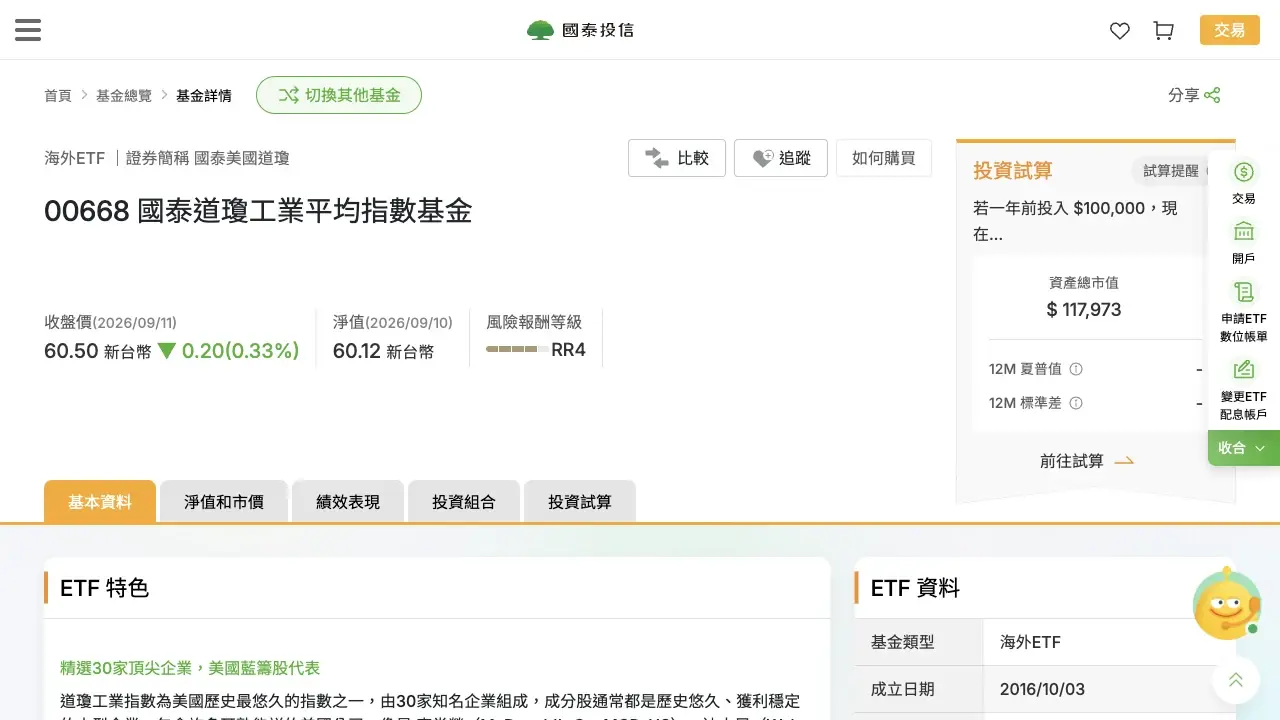The width and height of the screenshot is (1280, 720).
Task: Click the RR4 risk level bar
Action: (516, 350)
